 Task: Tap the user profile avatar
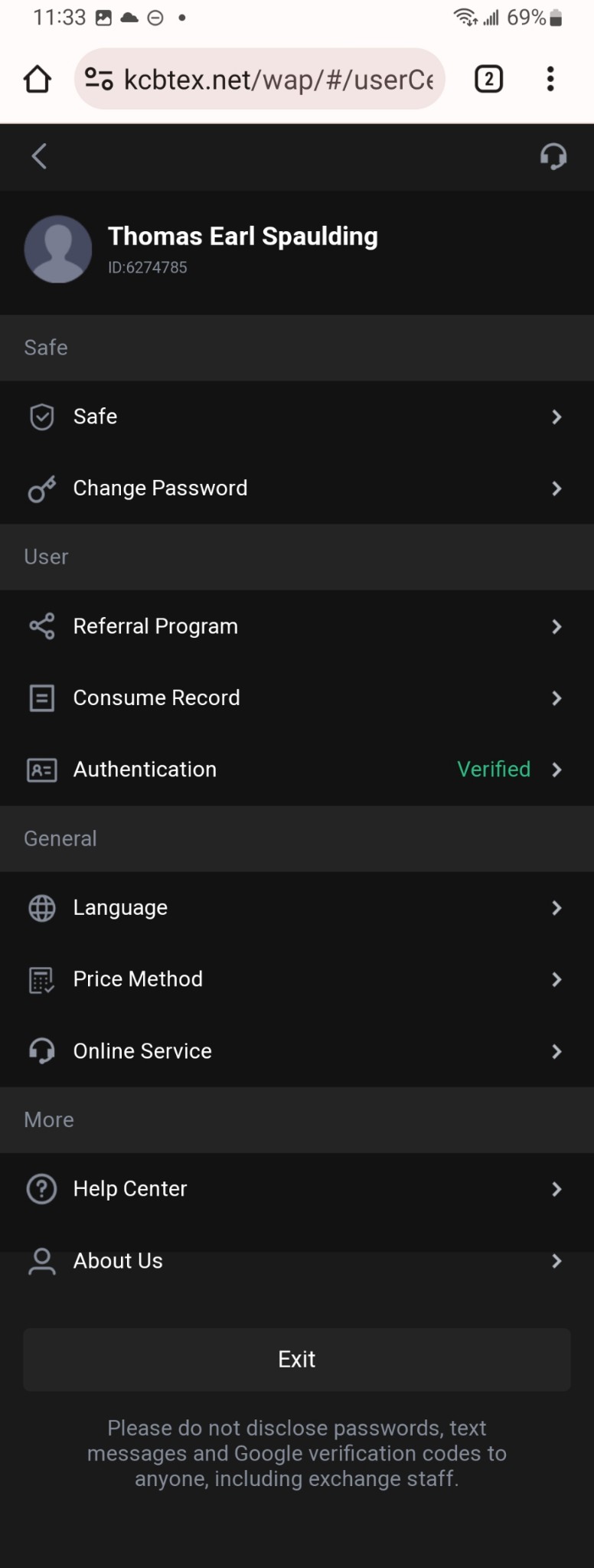[x=58, y=250]
